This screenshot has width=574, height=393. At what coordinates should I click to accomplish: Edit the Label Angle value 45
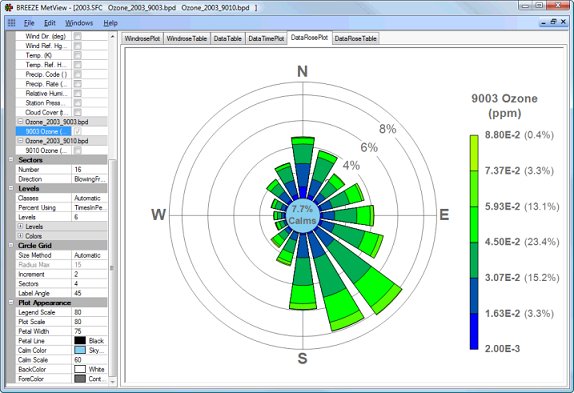pos(90,293)
